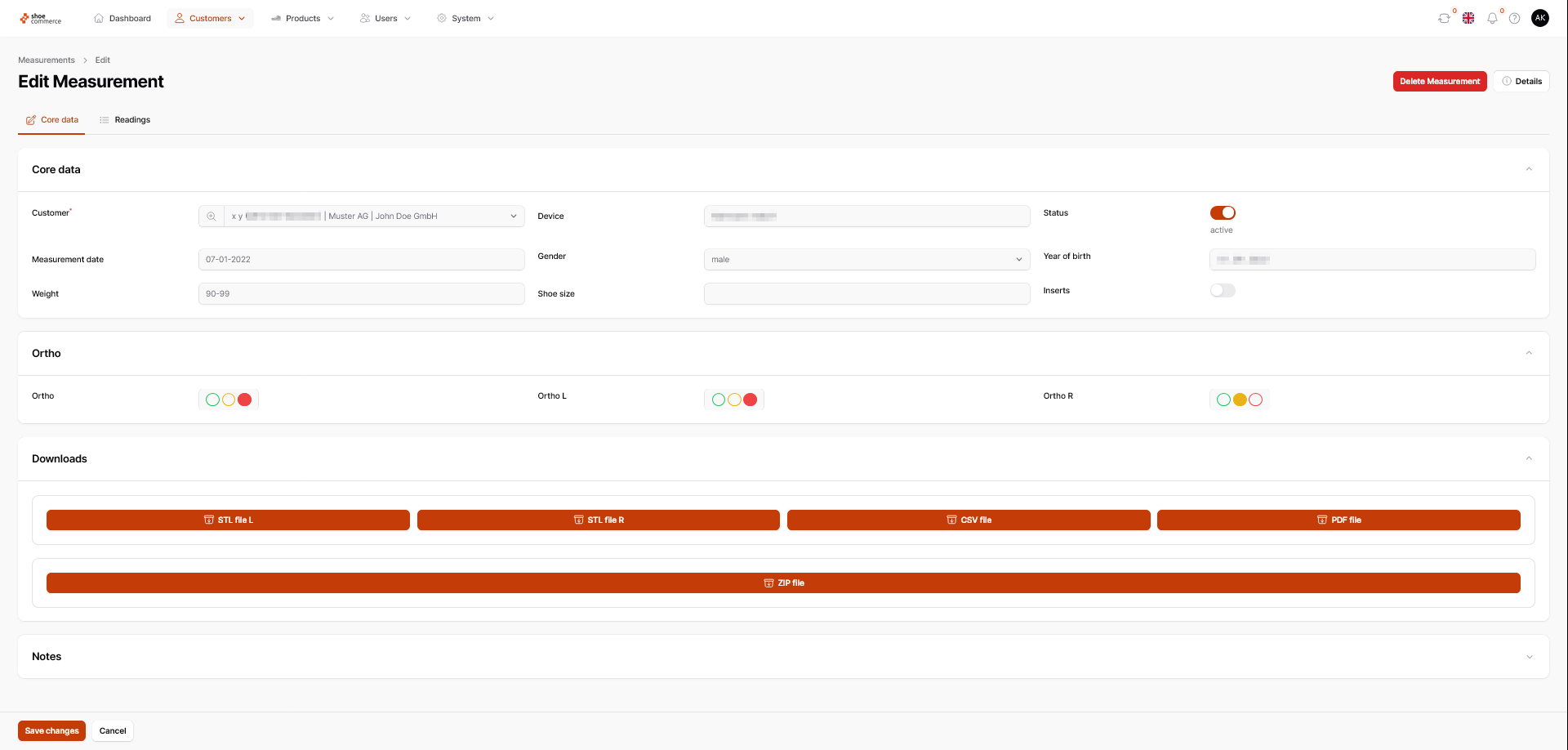Screen dimensions: 1568x750
Task: Click the Shoe size input field
Action: 866,294
